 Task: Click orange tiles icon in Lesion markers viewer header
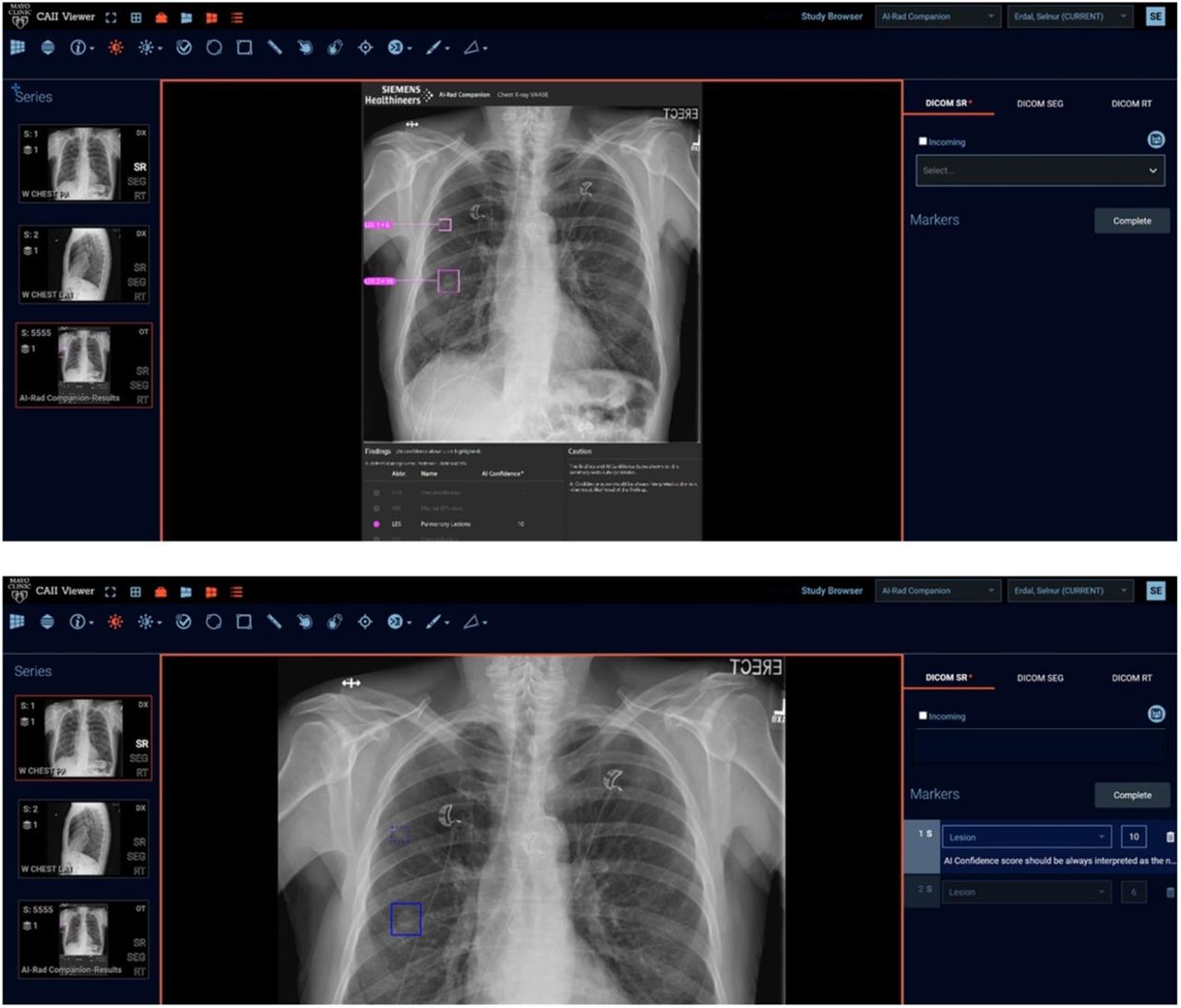click(x=211, y=592)
